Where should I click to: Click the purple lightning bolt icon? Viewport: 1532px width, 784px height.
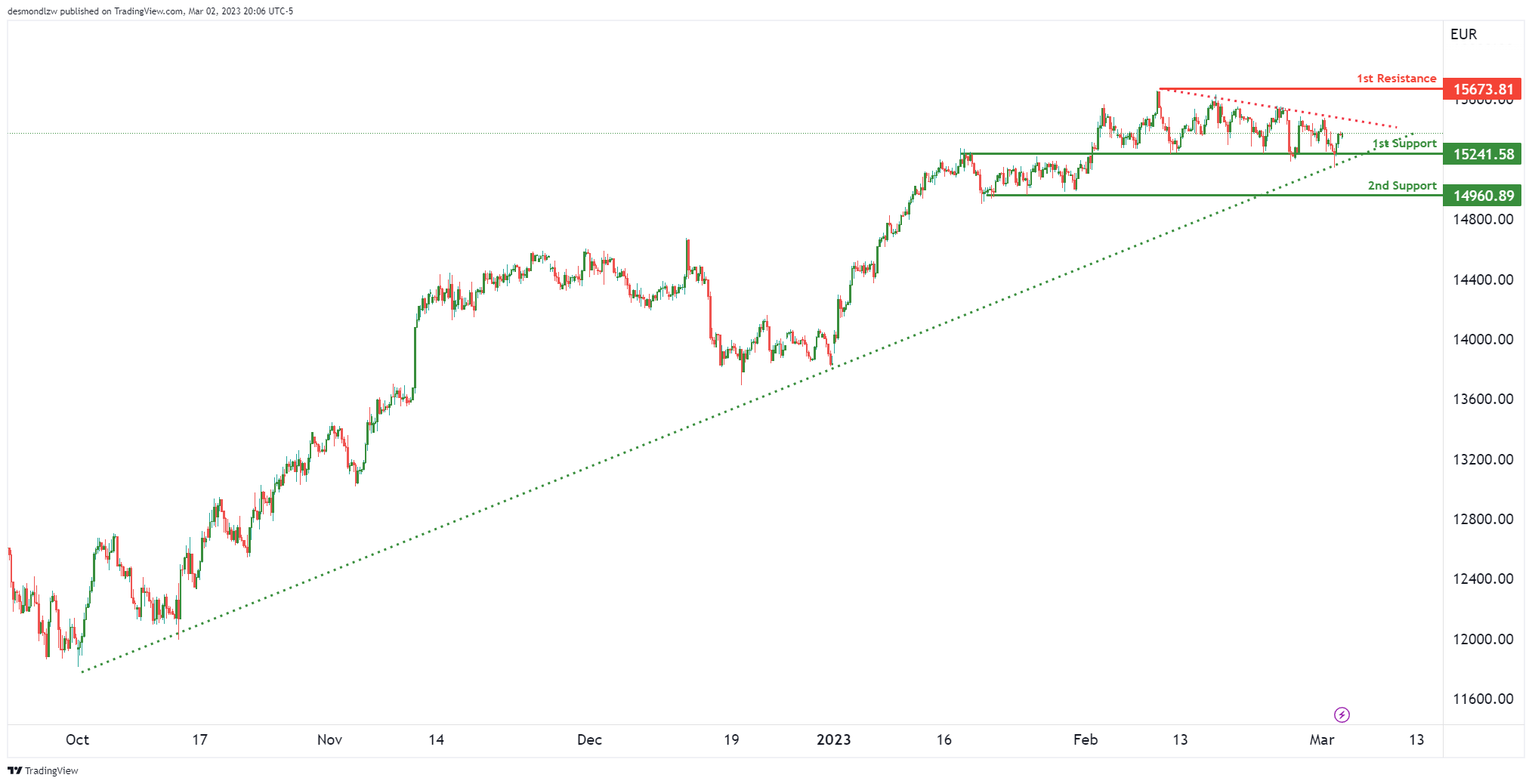[x=1342, y=715]
